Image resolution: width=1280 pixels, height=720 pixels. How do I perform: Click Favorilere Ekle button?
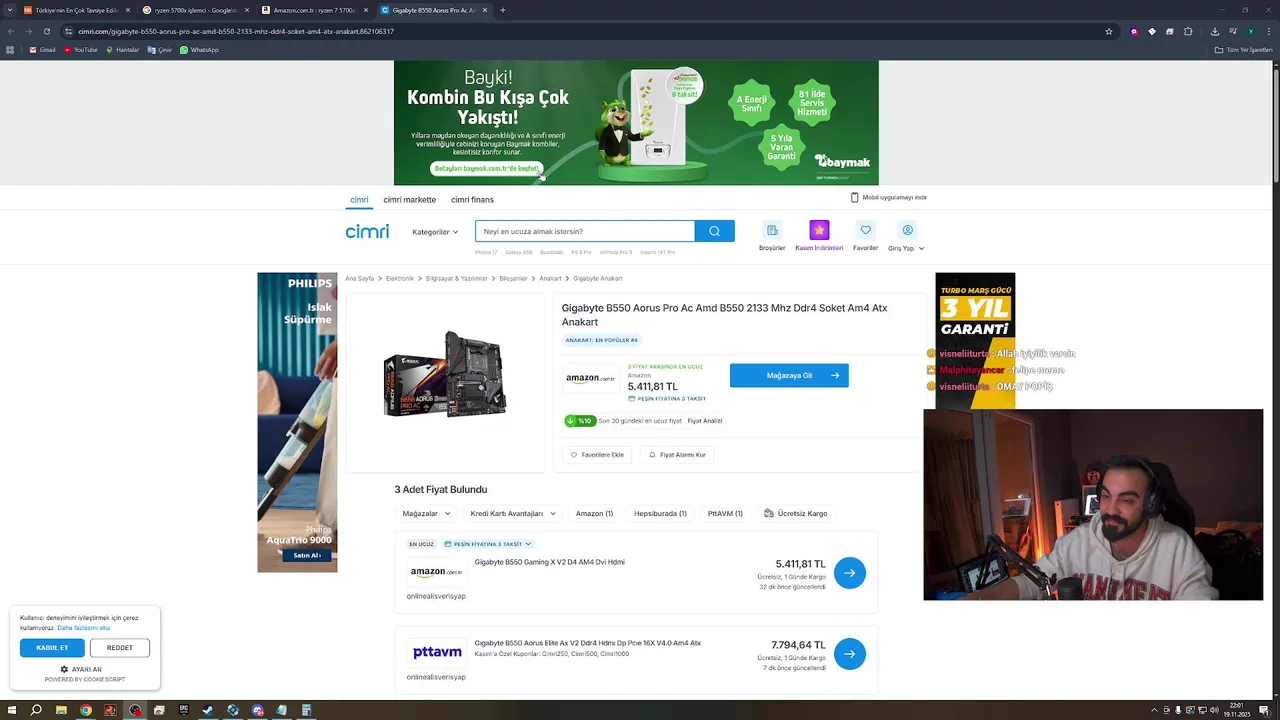(597, 455)
